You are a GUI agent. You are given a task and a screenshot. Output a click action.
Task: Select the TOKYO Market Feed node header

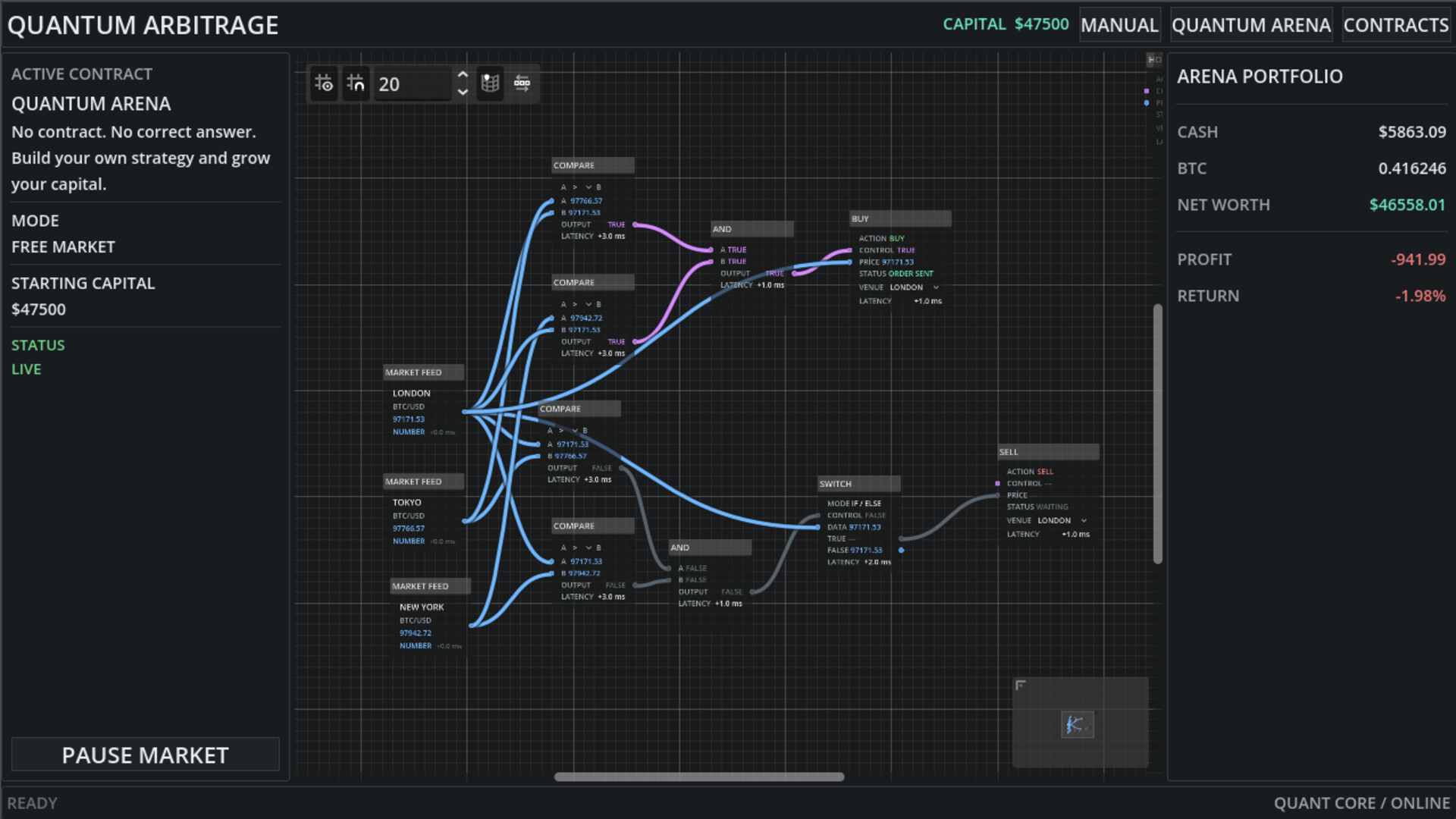[424, 482]
